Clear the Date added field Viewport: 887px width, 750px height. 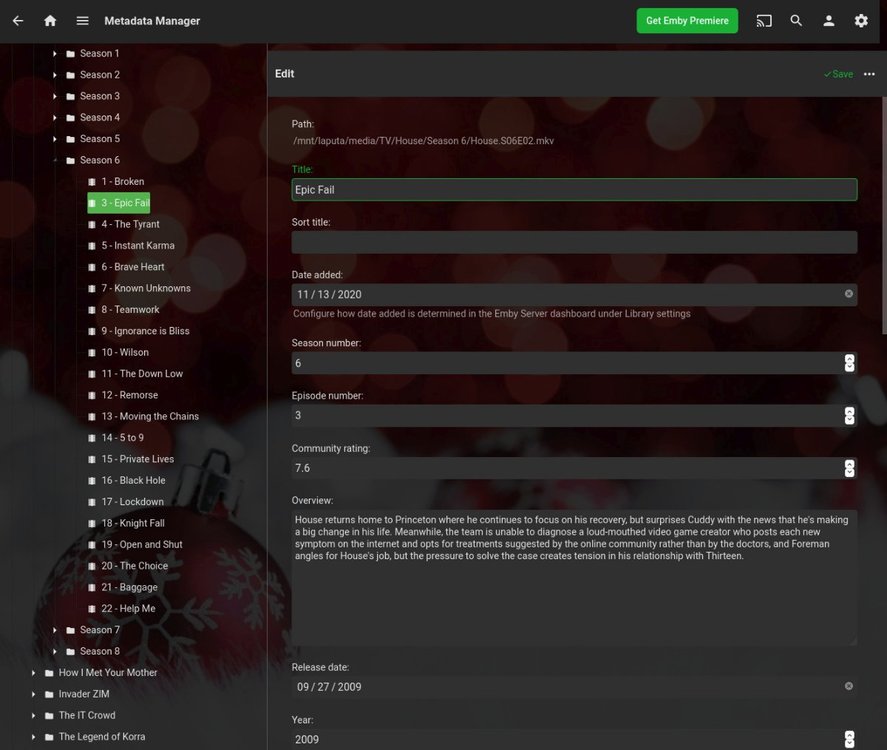coord(849,294)
